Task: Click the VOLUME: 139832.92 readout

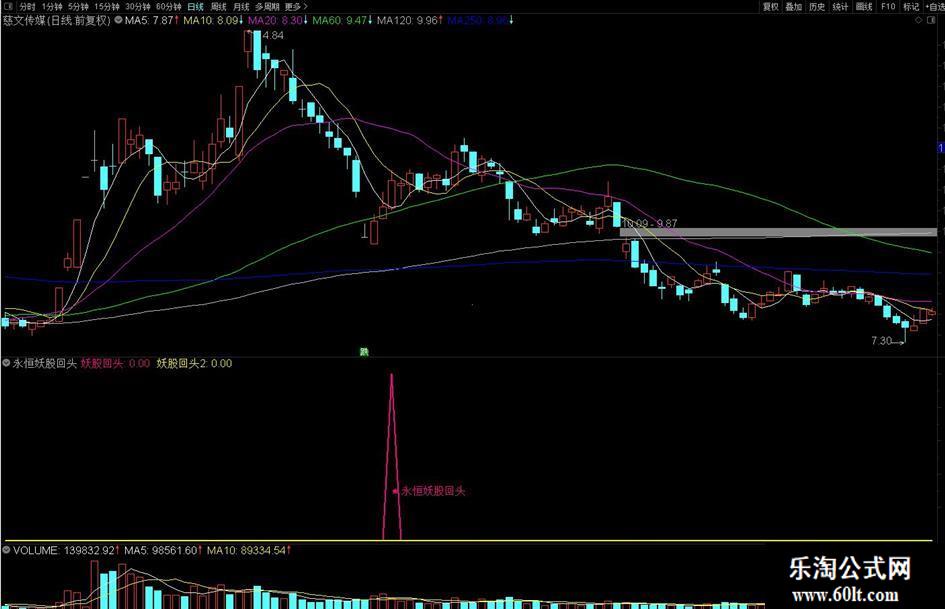Action: point(66,550)
